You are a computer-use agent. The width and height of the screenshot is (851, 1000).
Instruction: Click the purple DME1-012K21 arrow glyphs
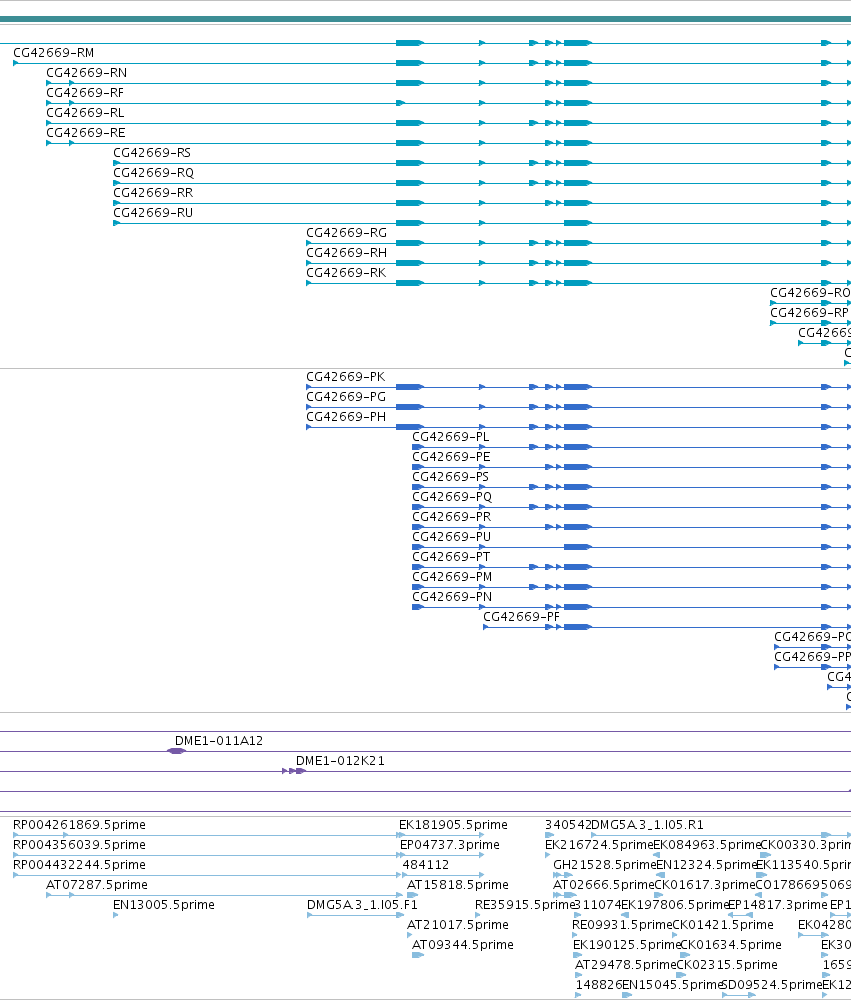click(x=294, y=771)
